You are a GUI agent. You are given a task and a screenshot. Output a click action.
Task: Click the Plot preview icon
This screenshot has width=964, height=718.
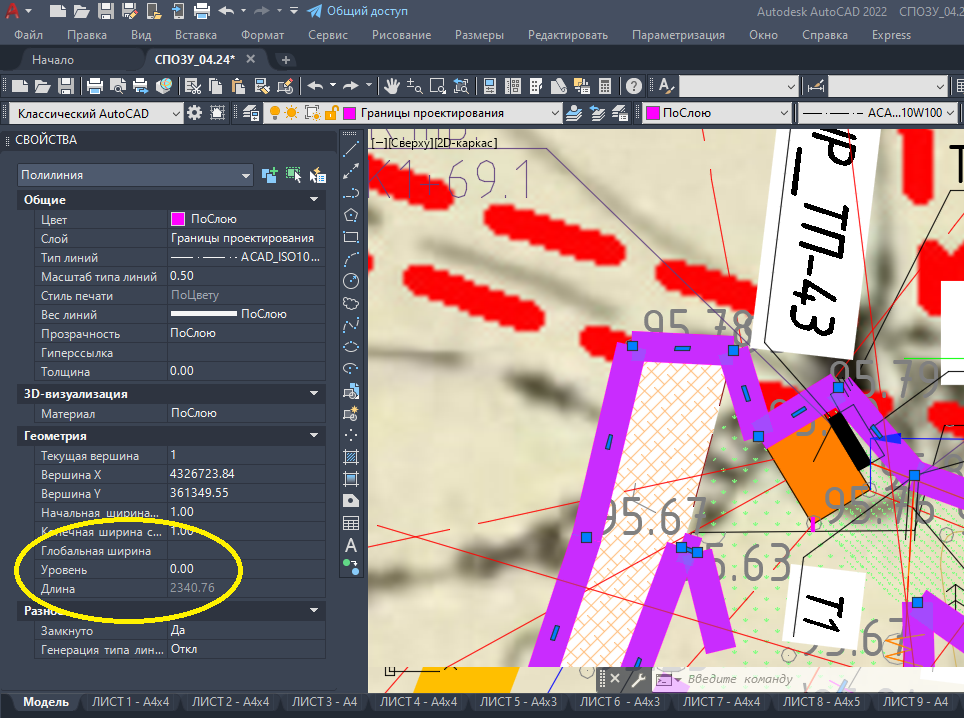pyautogui.click(x=117, y=87)
